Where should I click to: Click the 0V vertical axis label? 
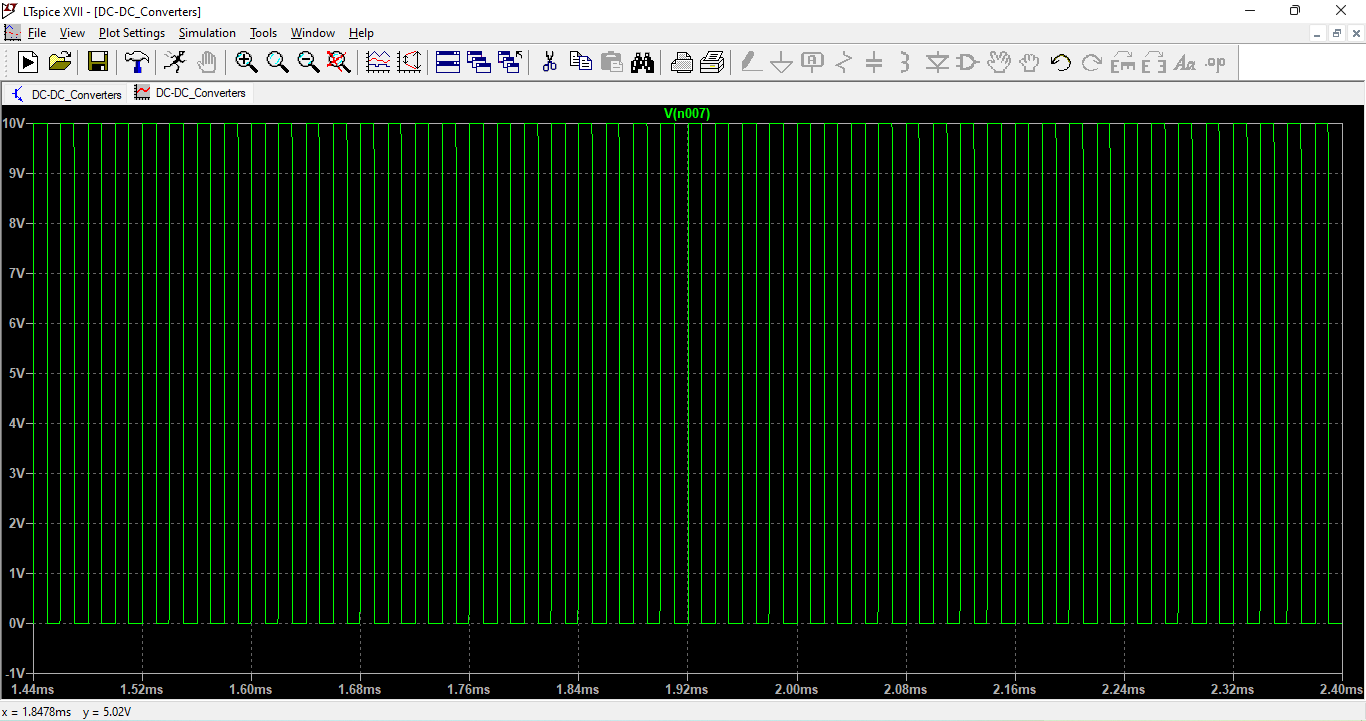[x=17, y=623]
